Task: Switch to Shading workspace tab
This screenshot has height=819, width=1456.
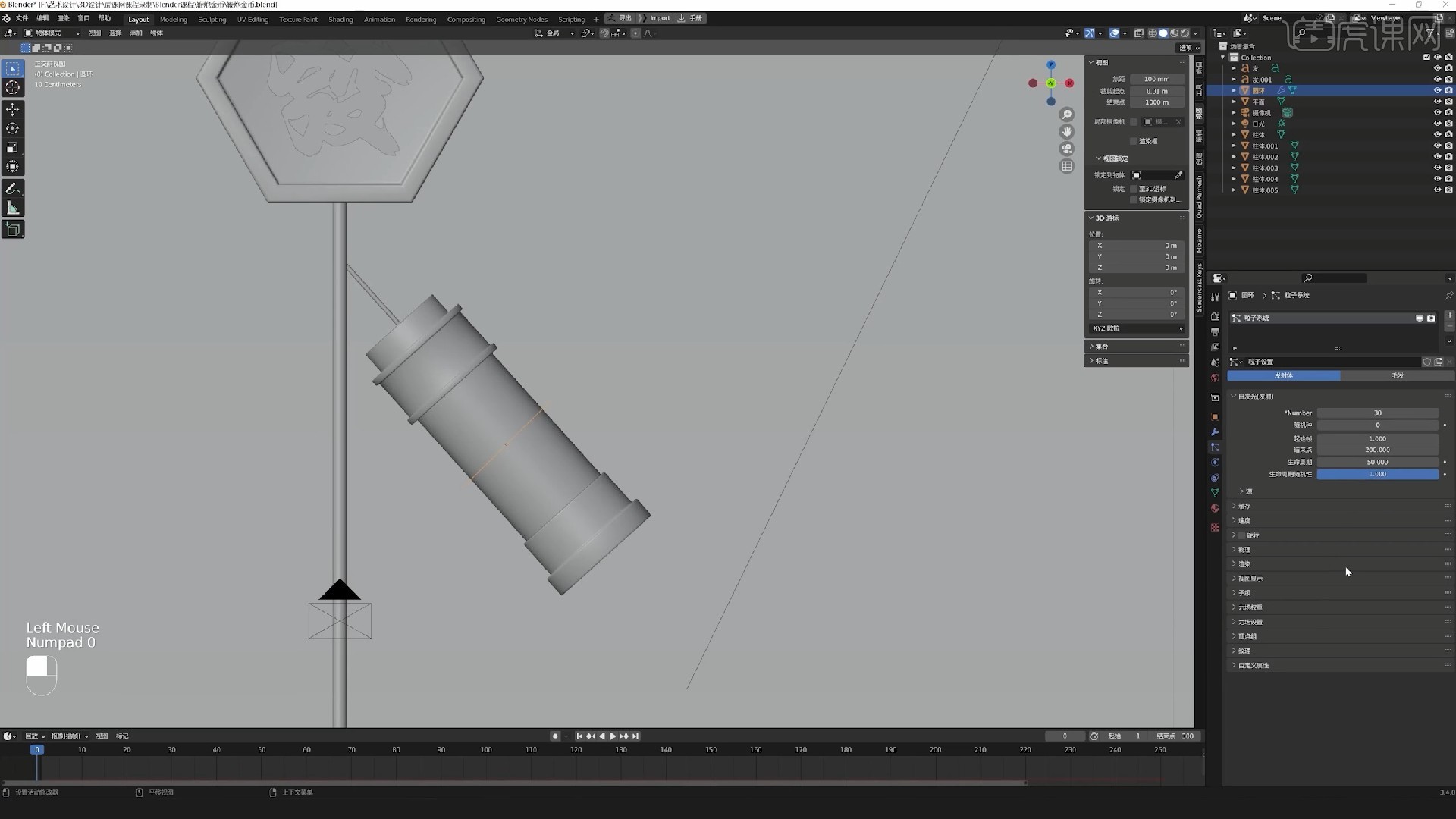Action: click(x=340, y=19)
